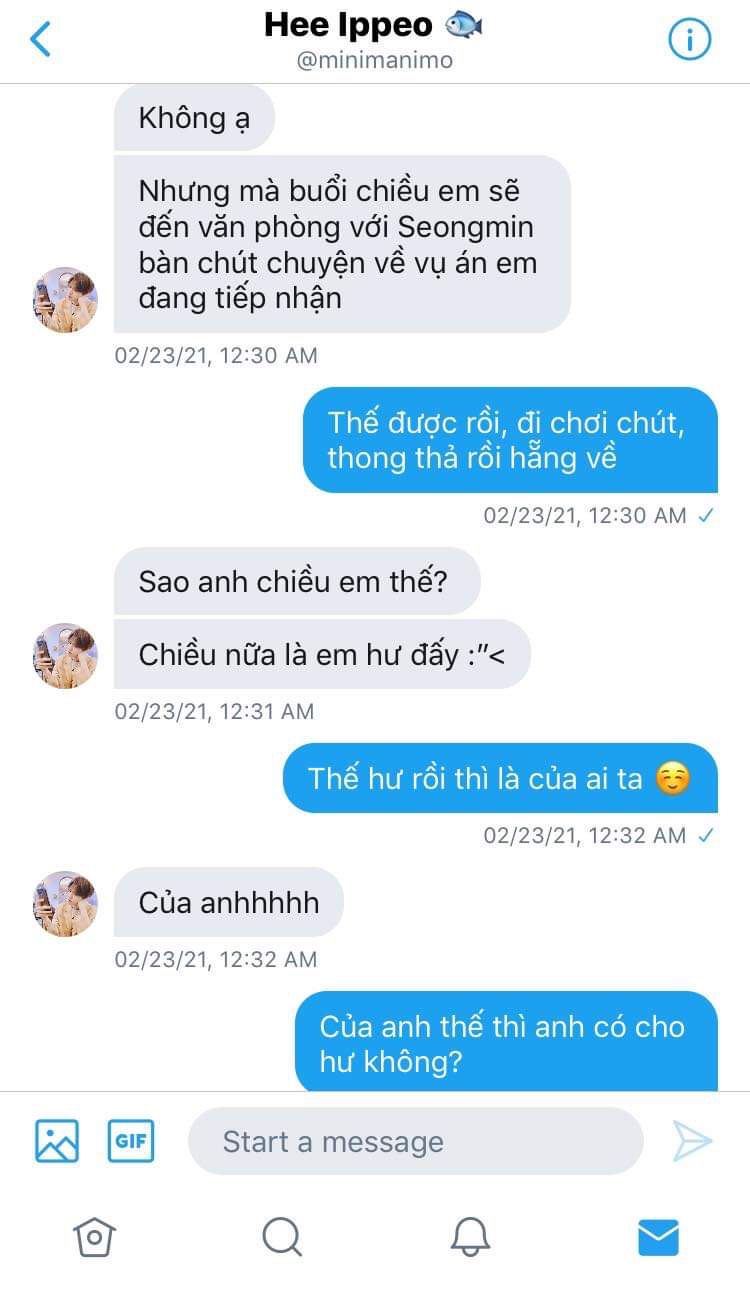
Task: Focus the Start a message field
Action: click(x=415, y=1141)
